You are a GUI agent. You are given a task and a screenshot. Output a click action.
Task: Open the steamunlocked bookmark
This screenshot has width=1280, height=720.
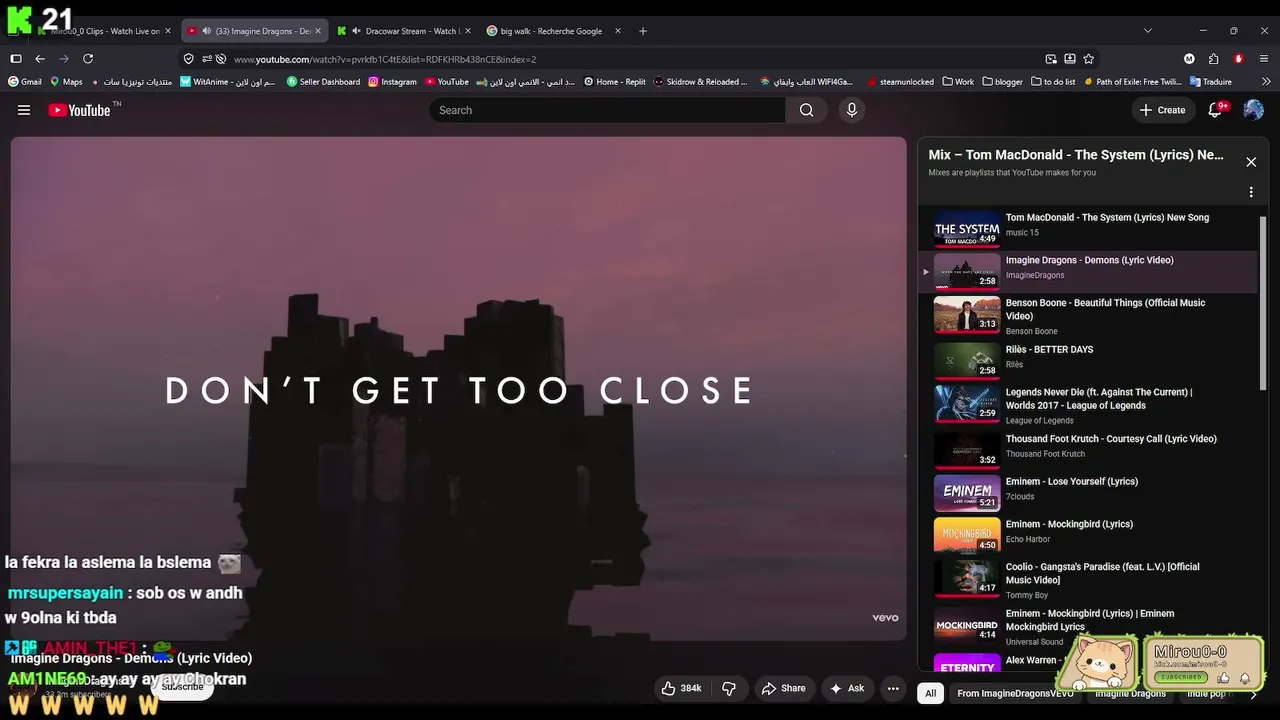coord(901,82)
